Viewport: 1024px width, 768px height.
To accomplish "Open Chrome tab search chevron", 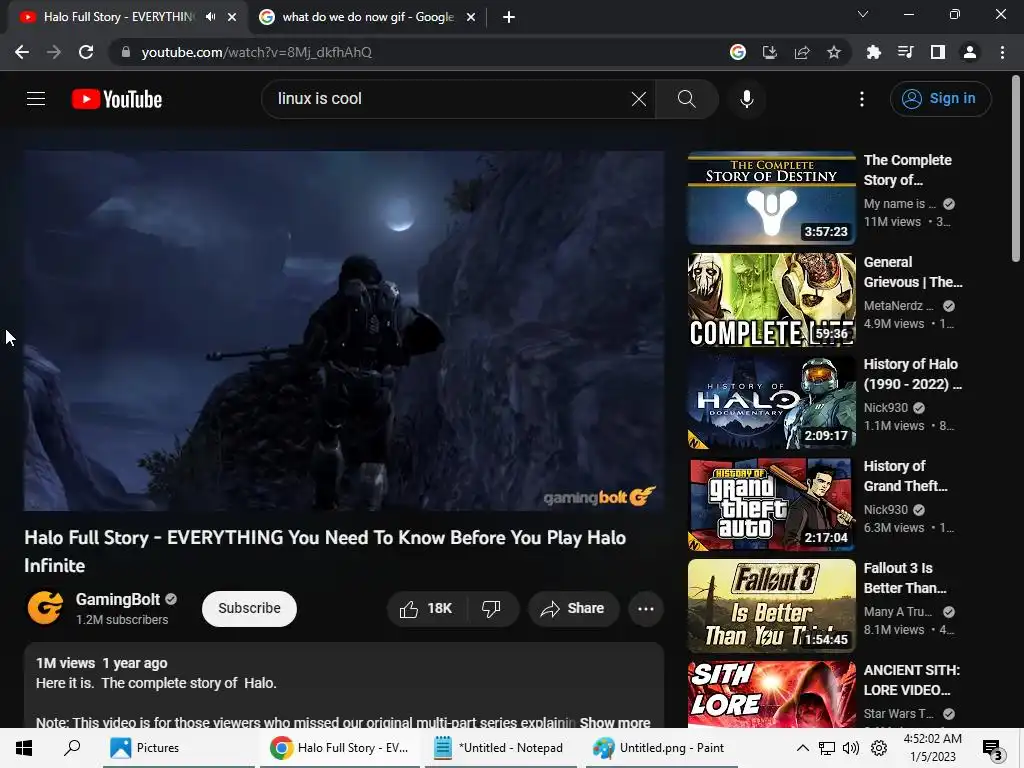I will tap(863, 14).
